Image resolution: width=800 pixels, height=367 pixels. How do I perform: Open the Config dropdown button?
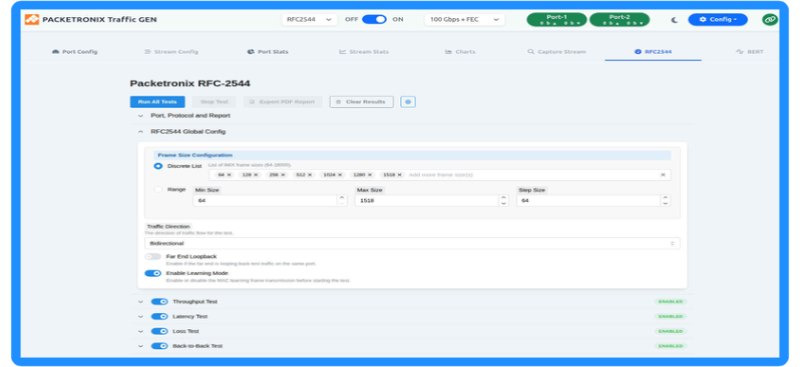pos(718,19)
